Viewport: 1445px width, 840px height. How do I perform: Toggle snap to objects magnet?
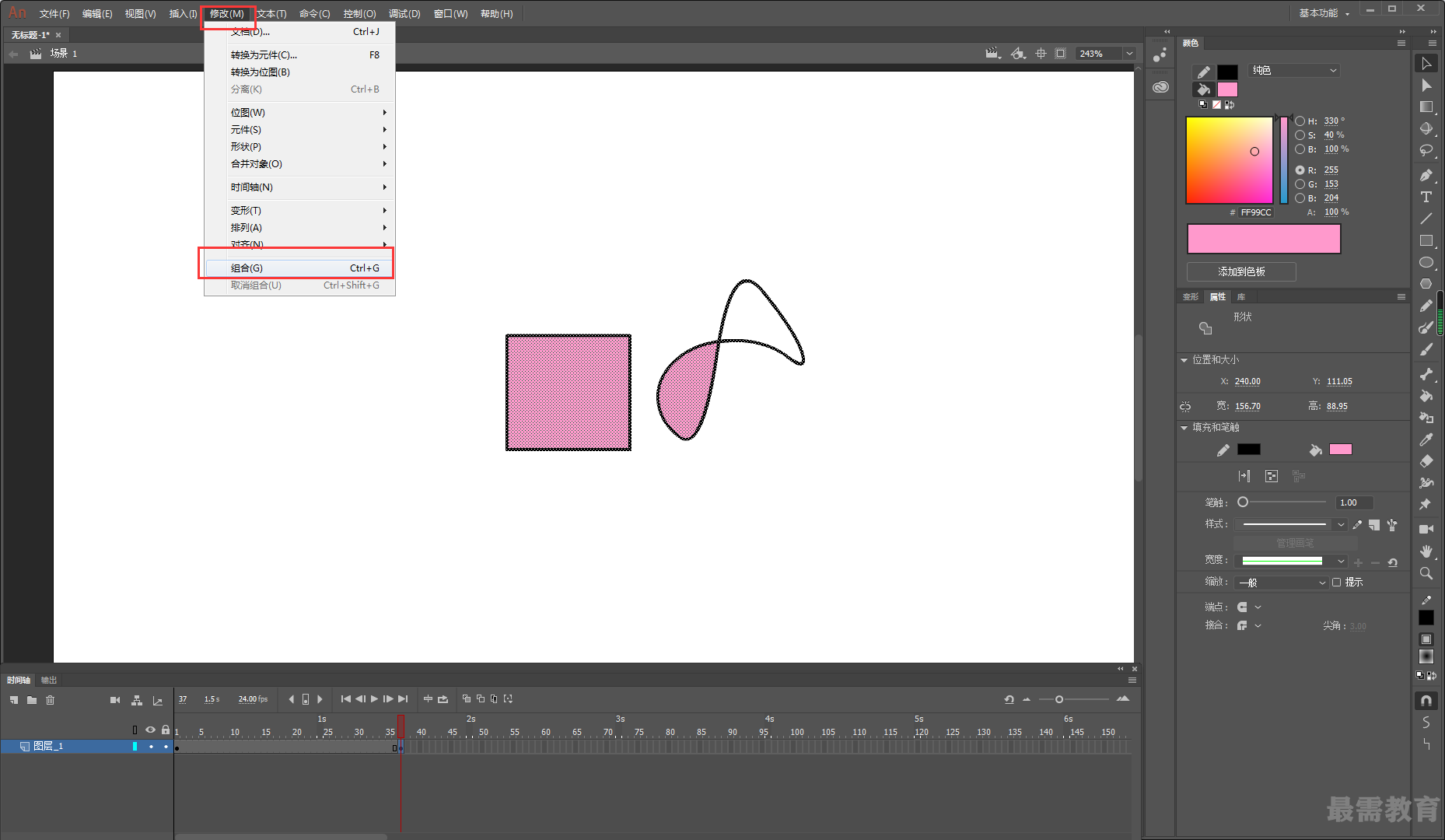pos(1426,701)
